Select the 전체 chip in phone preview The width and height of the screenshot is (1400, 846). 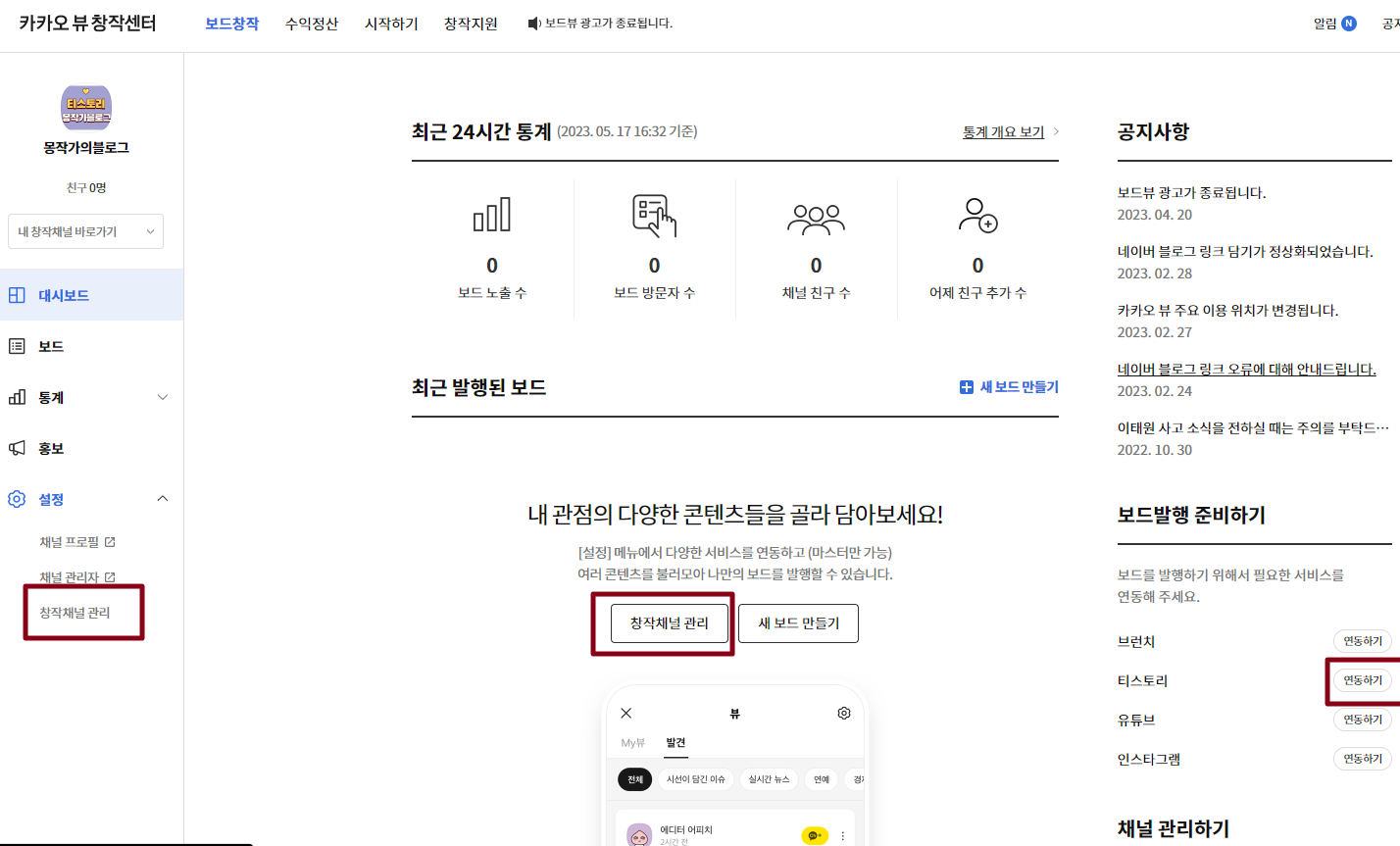[x=634, y=779]
